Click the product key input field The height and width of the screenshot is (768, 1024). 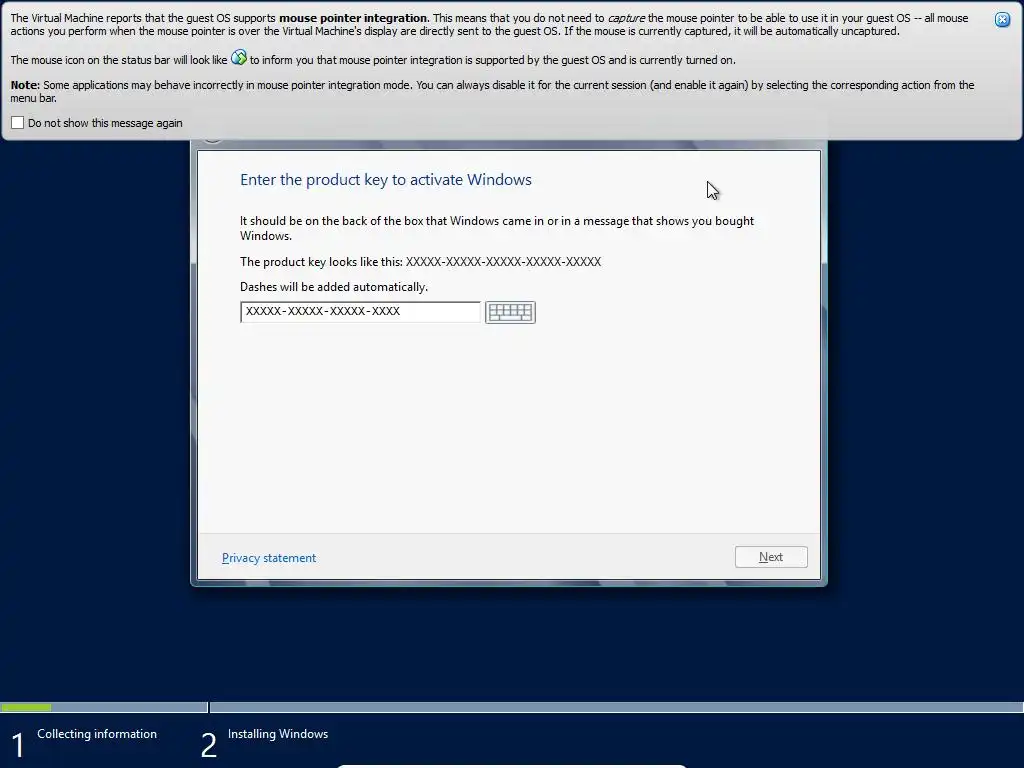pyautogui.click(x=360, y=312)
